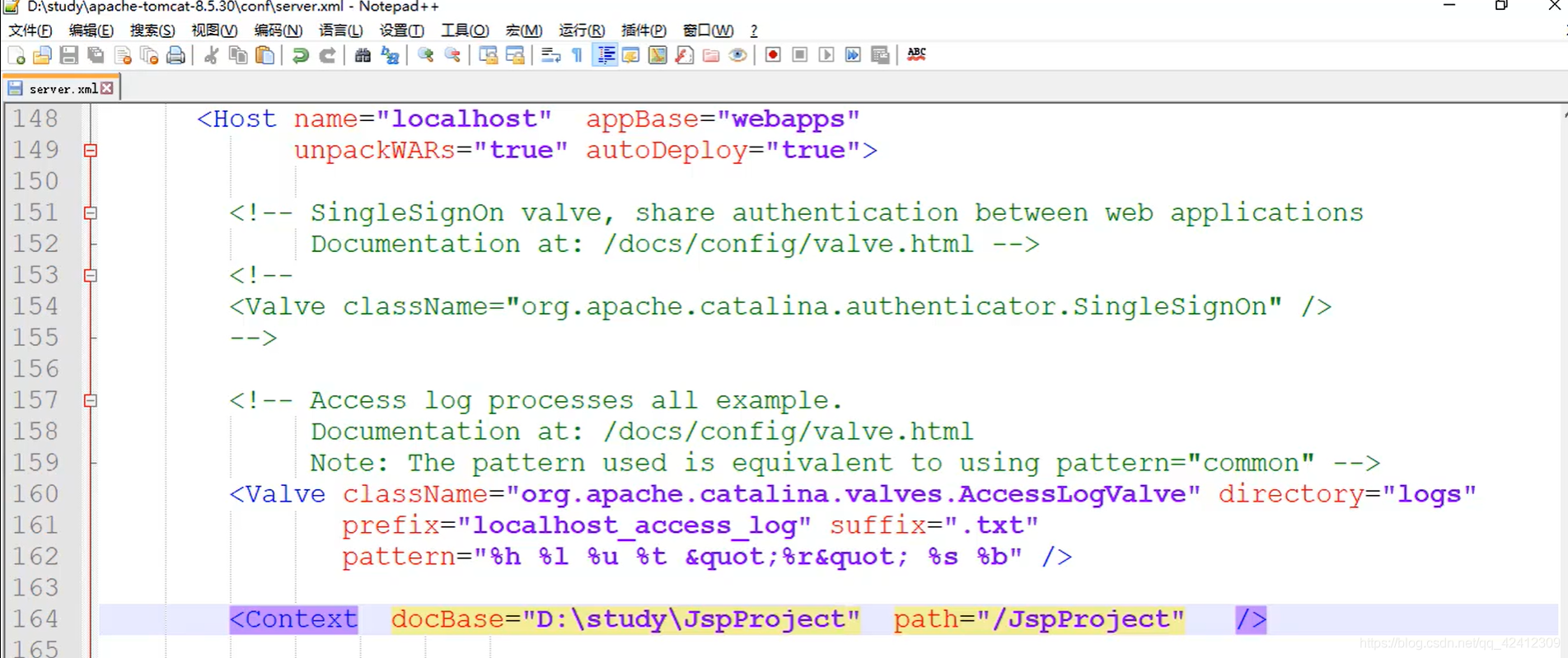
Task: Toggle word wrap in the toolbar
Action: tap(551, 55)
